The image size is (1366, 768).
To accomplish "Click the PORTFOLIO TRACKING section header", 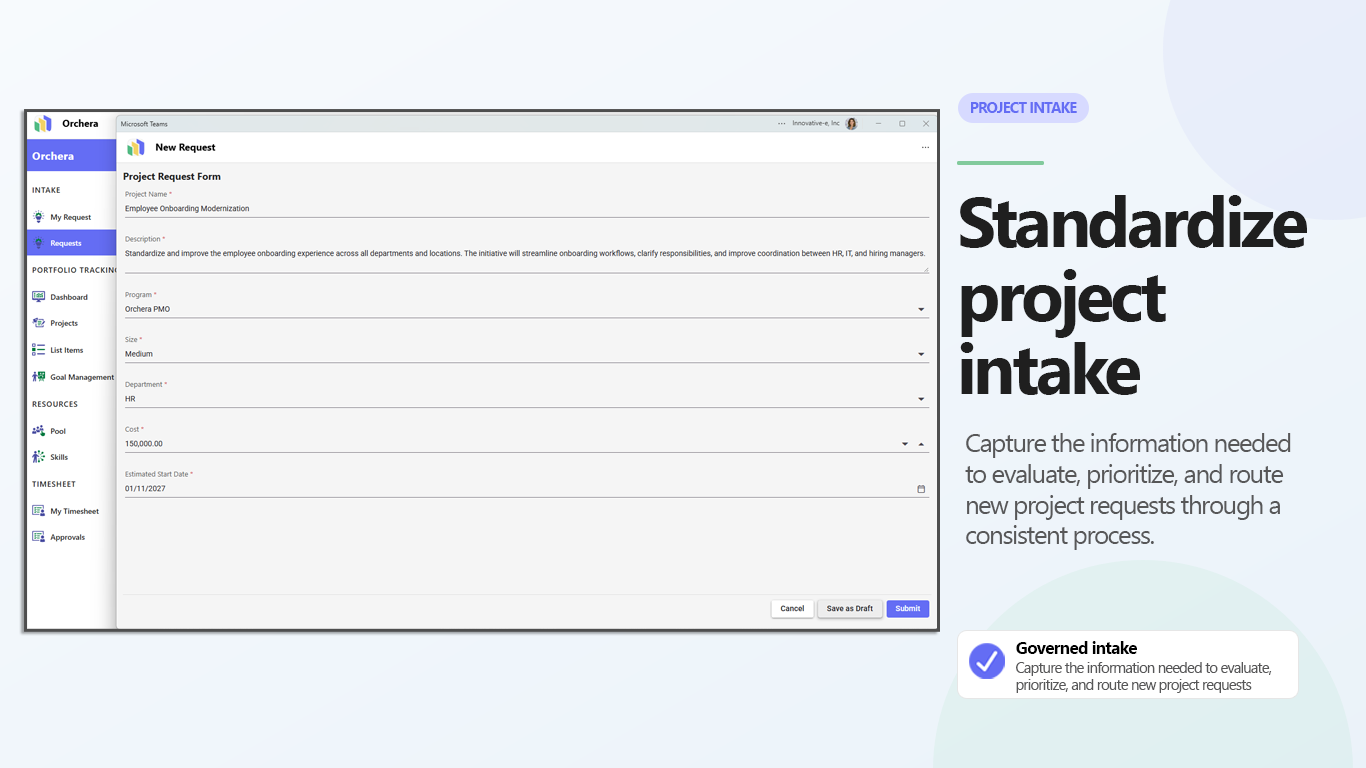I will coord(74,270).
